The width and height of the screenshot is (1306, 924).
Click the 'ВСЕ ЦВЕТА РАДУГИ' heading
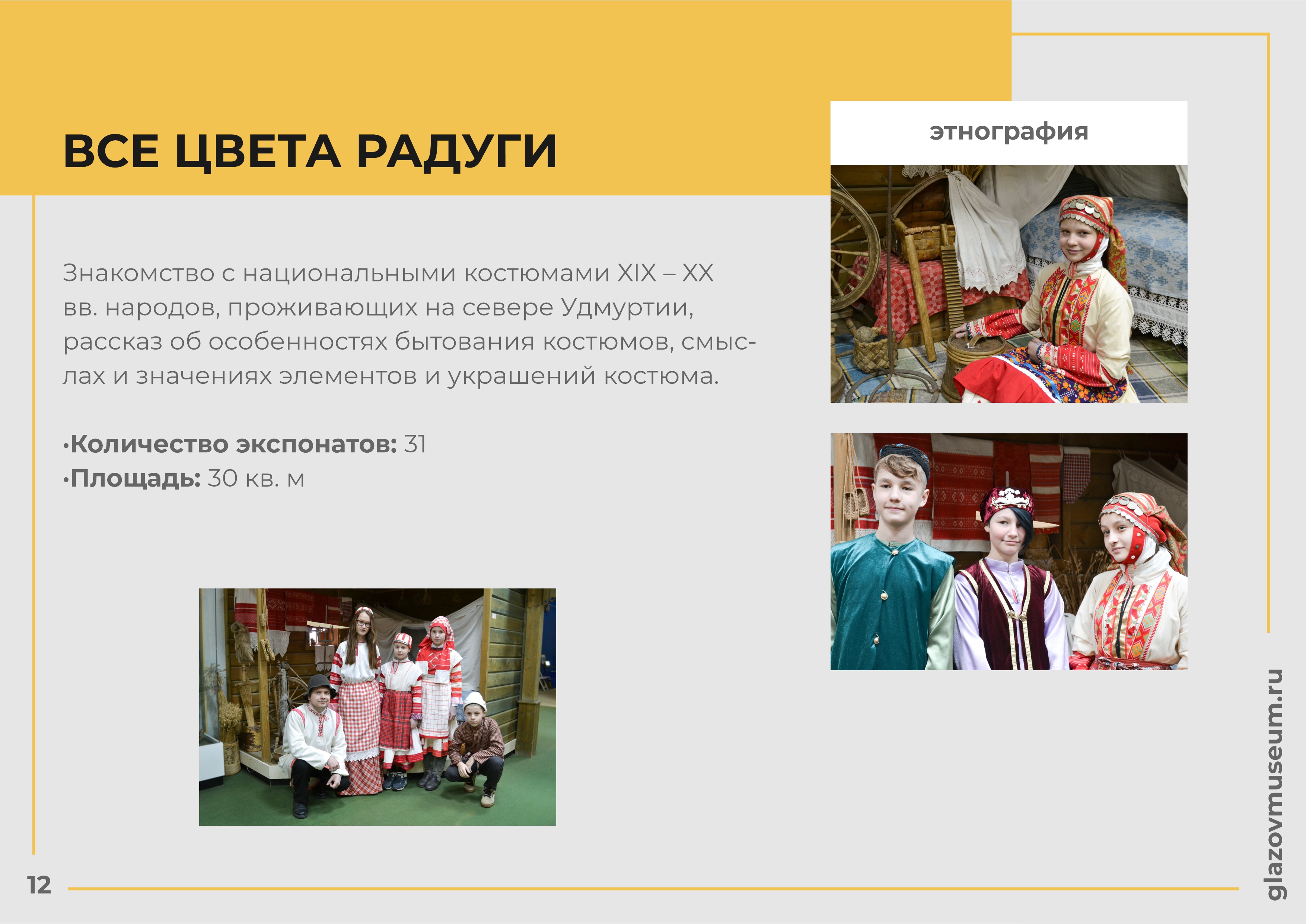pos(310,152)
